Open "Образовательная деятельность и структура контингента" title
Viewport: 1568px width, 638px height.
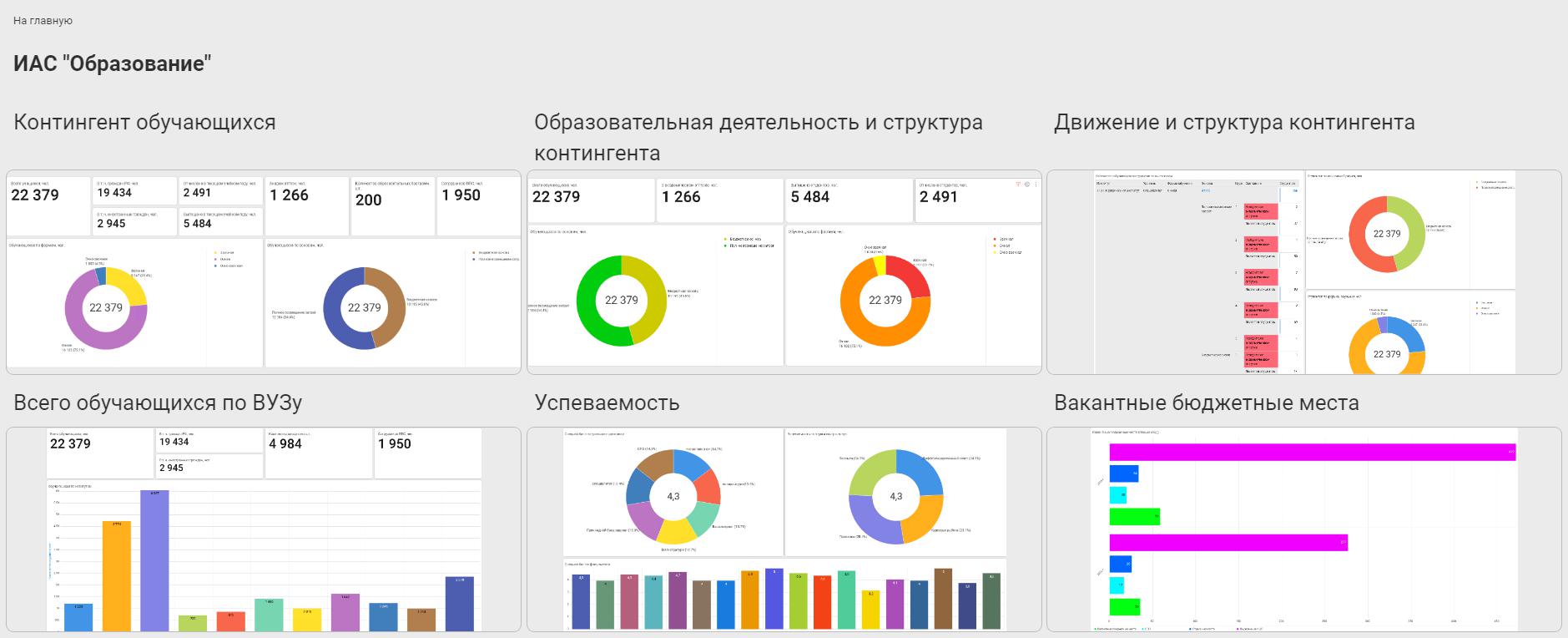pos(758,138)
